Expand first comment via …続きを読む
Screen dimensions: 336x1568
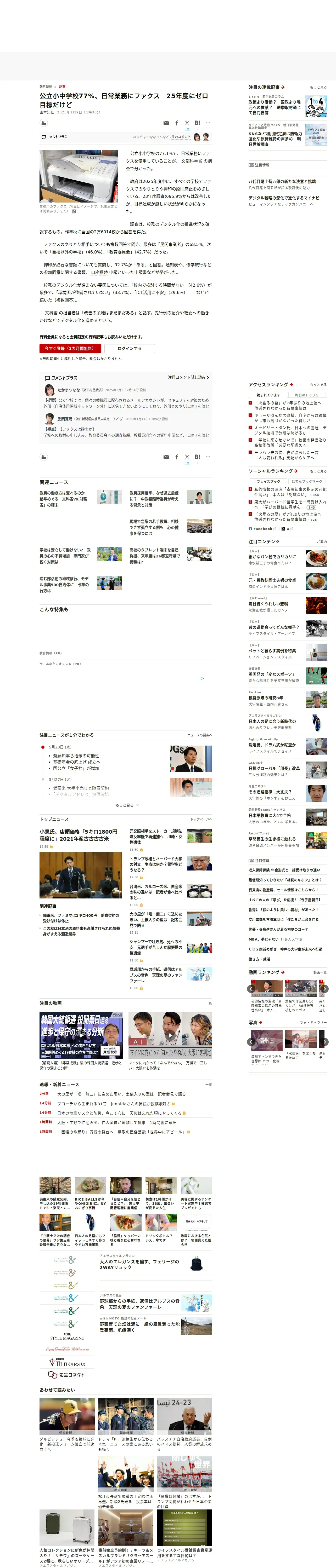tap(198, 406)
